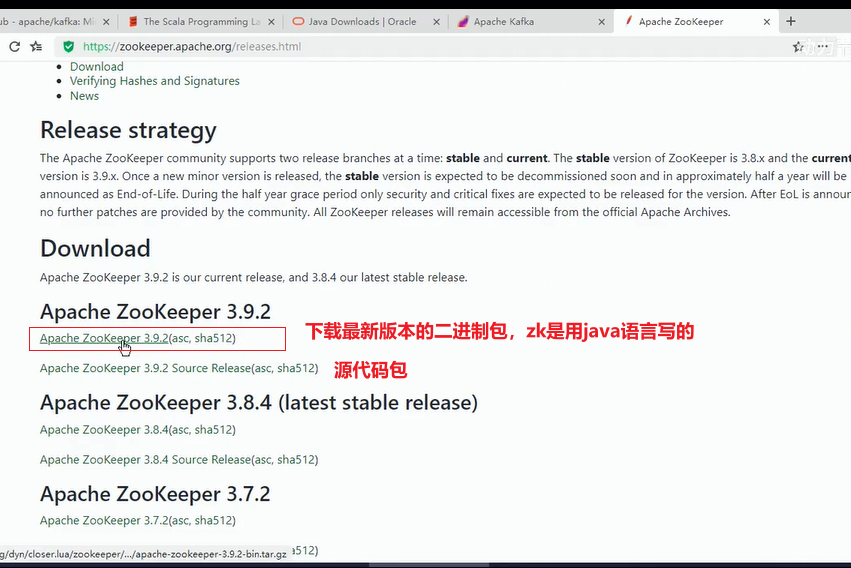Open sha512 for 3.9.2 Source Release
This screenshot has height=568, width=851.
(x=296, y=368)
